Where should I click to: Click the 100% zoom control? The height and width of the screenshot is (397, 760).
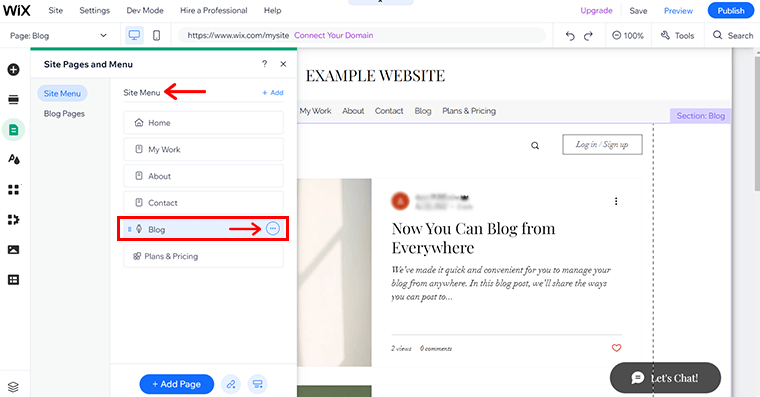click(628, 35)
